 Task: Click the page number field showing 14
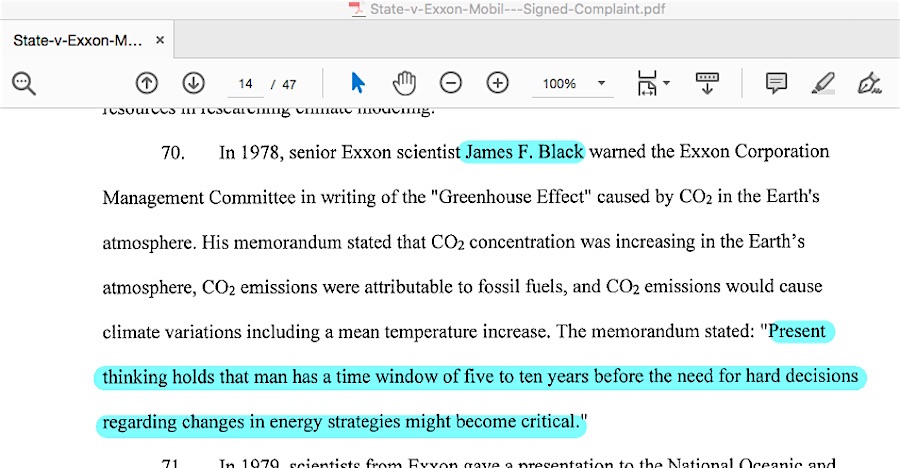pyautogui.click(x=247, y=84)
